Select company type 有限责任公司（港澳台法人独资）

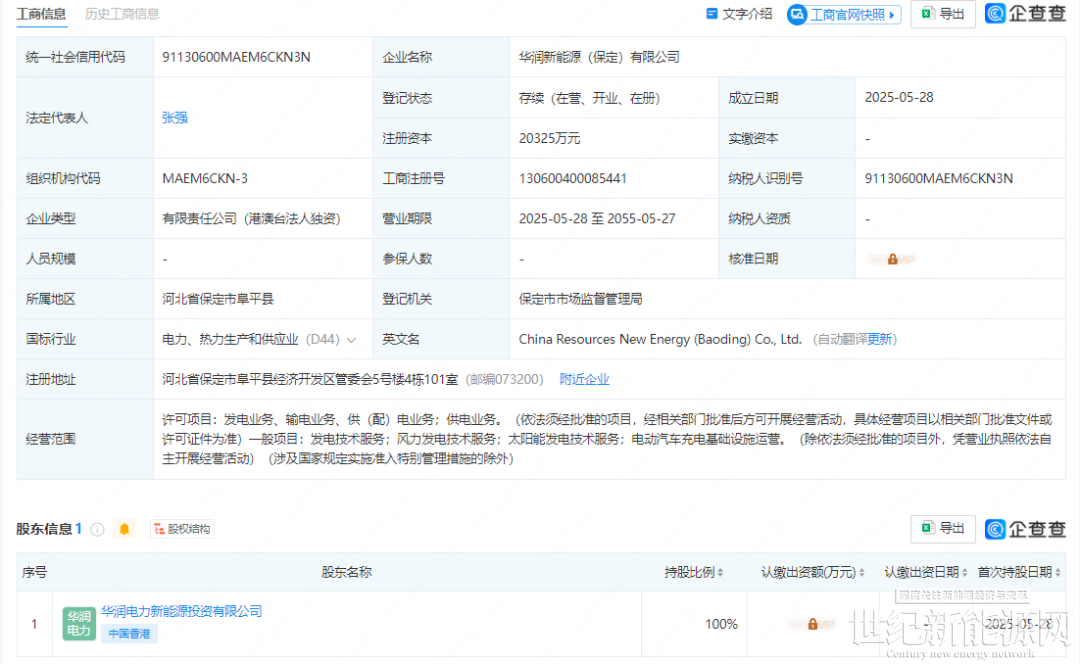coord(251,219)
